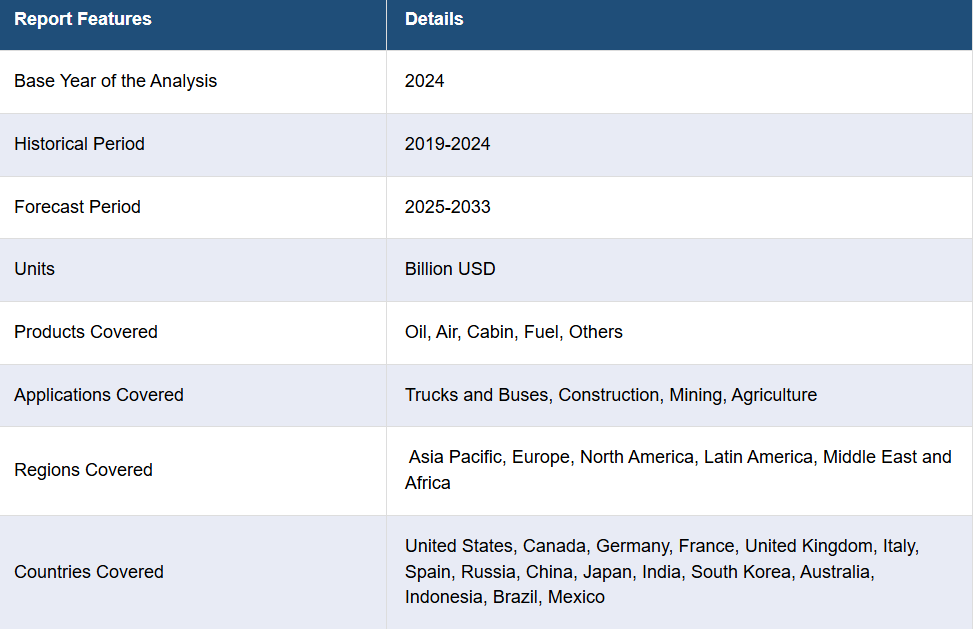Click the Details column header
The width and height of the screenshot is (978, 629).
(434, 19)
